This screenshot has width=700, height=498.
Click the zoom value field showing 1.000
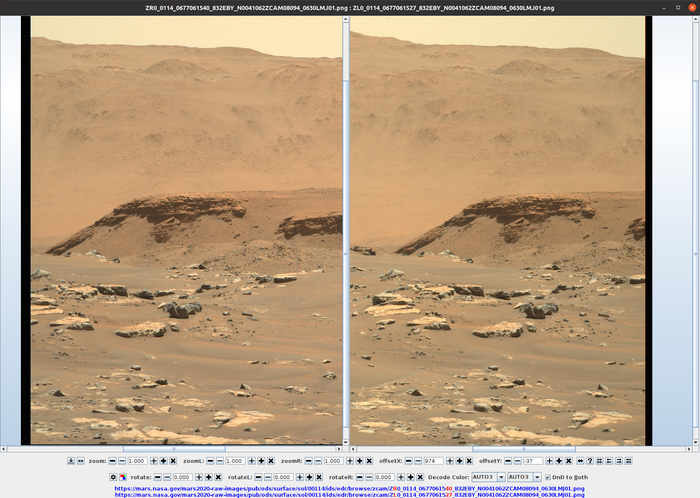(138, 461)
